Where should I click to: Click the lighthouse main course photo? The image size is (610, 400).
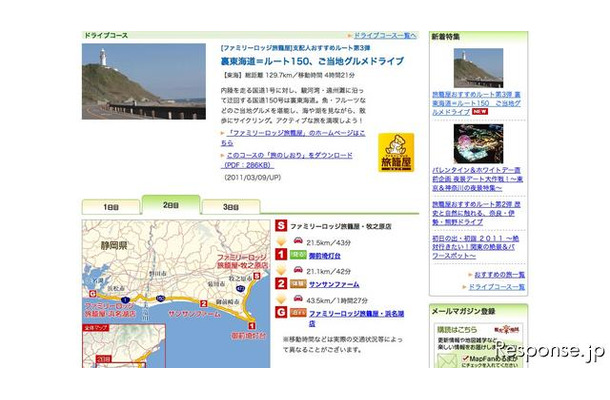click(144, 81)
